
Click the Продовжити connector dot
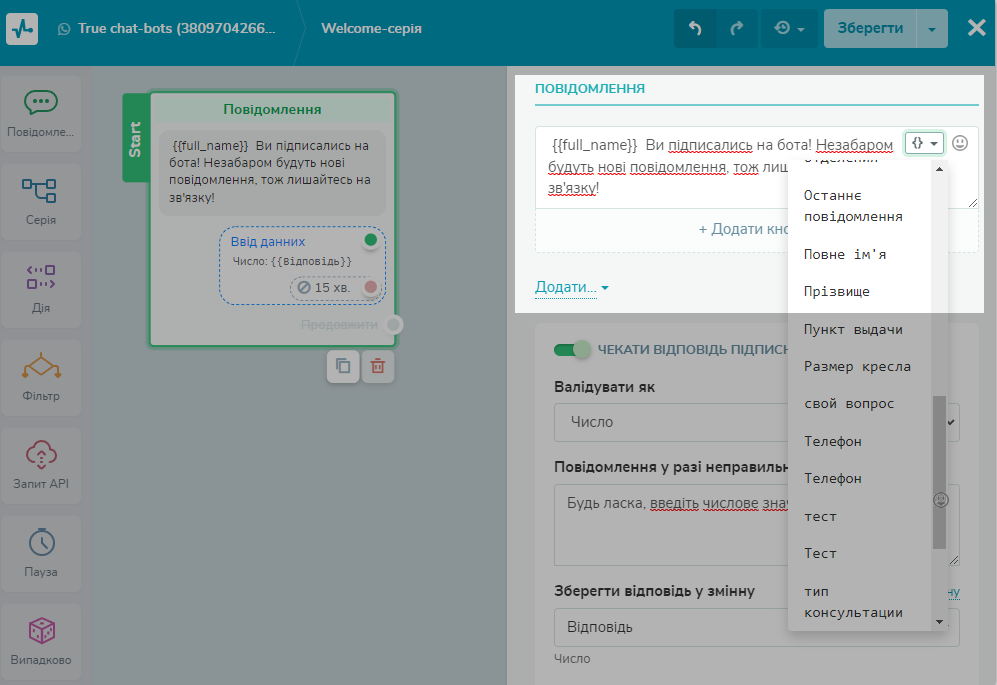coord(394,324)
